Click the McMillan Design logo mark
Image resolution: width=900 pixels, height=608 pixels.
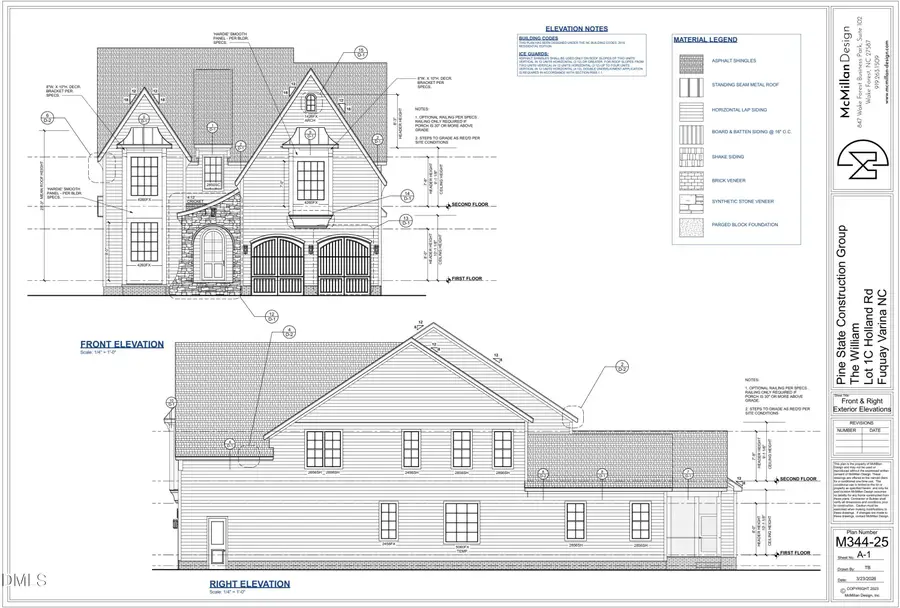point(863,159)
